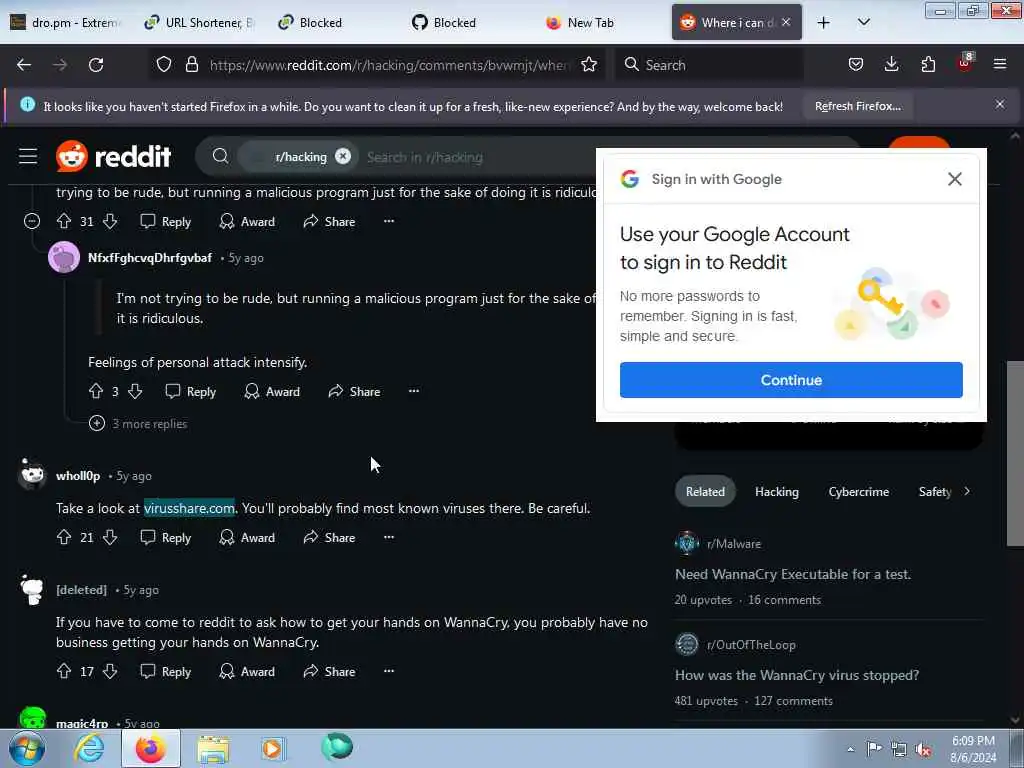This screenshot has height=768, width=1024.
Task: Open Windows Media Player from taskbar
Action: point(272,749)
